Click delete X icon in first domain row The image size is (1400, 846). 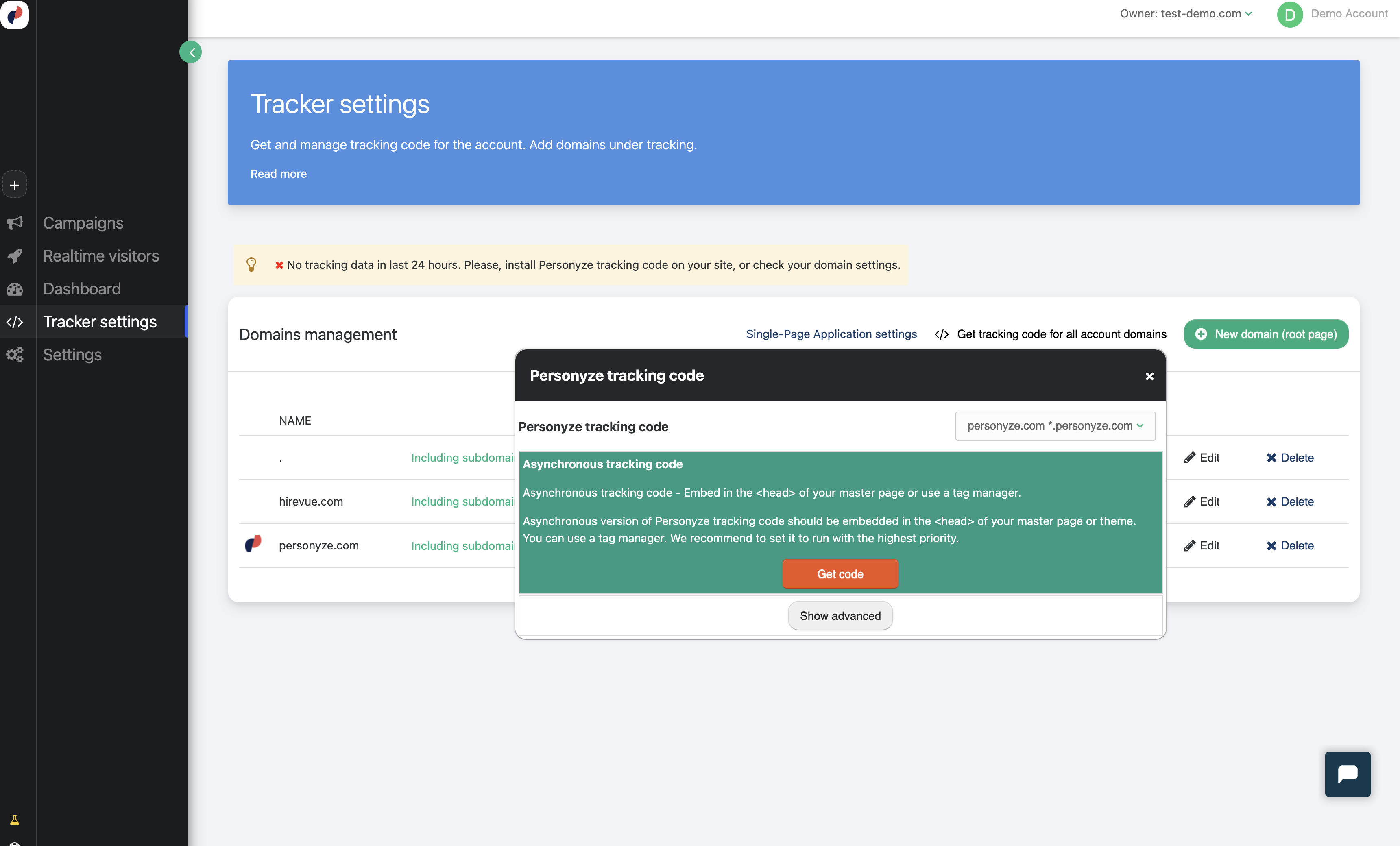coord(1271,458)
